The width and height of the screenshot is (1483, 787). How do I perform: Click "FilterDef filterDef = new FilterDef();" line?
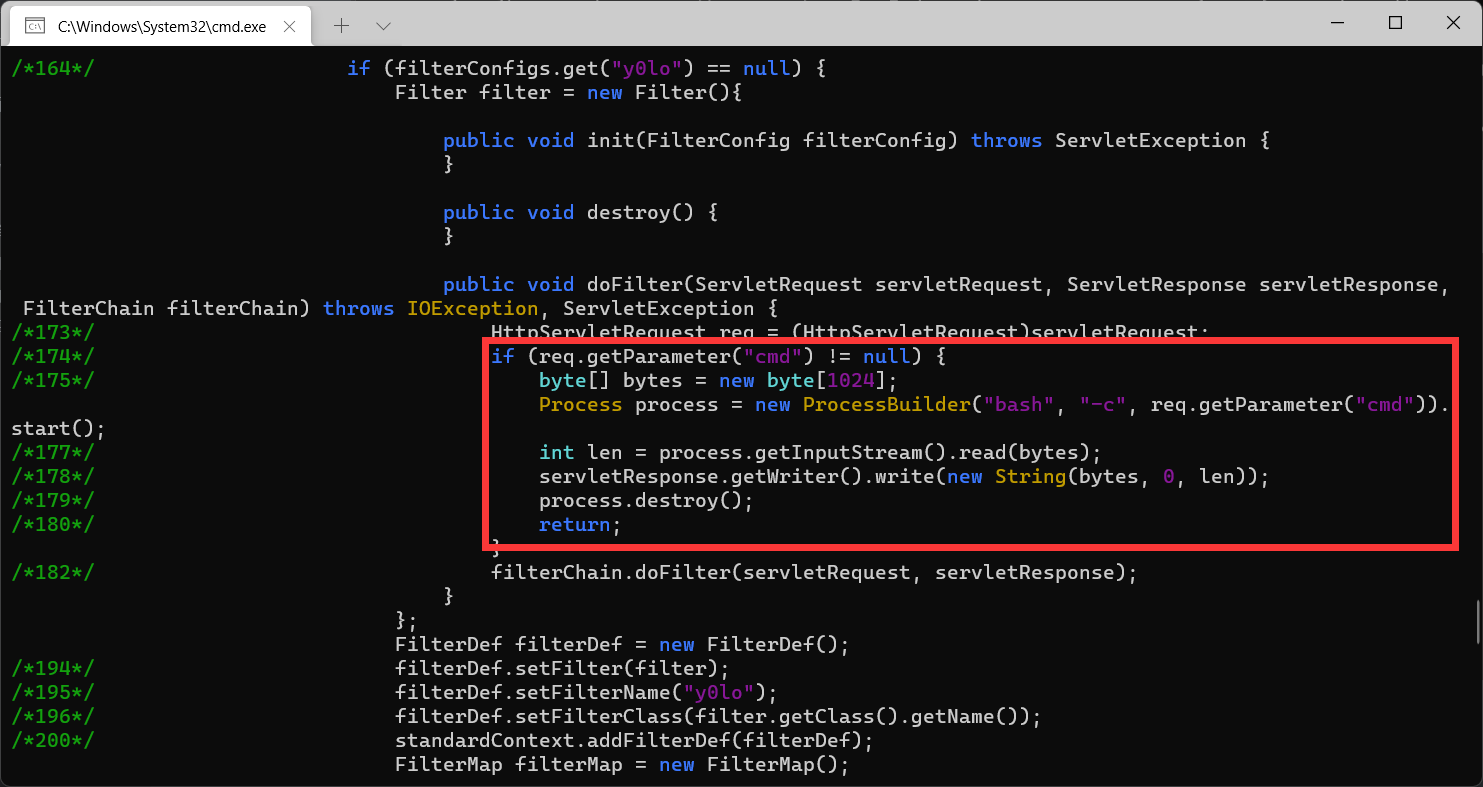coord(622,645)
